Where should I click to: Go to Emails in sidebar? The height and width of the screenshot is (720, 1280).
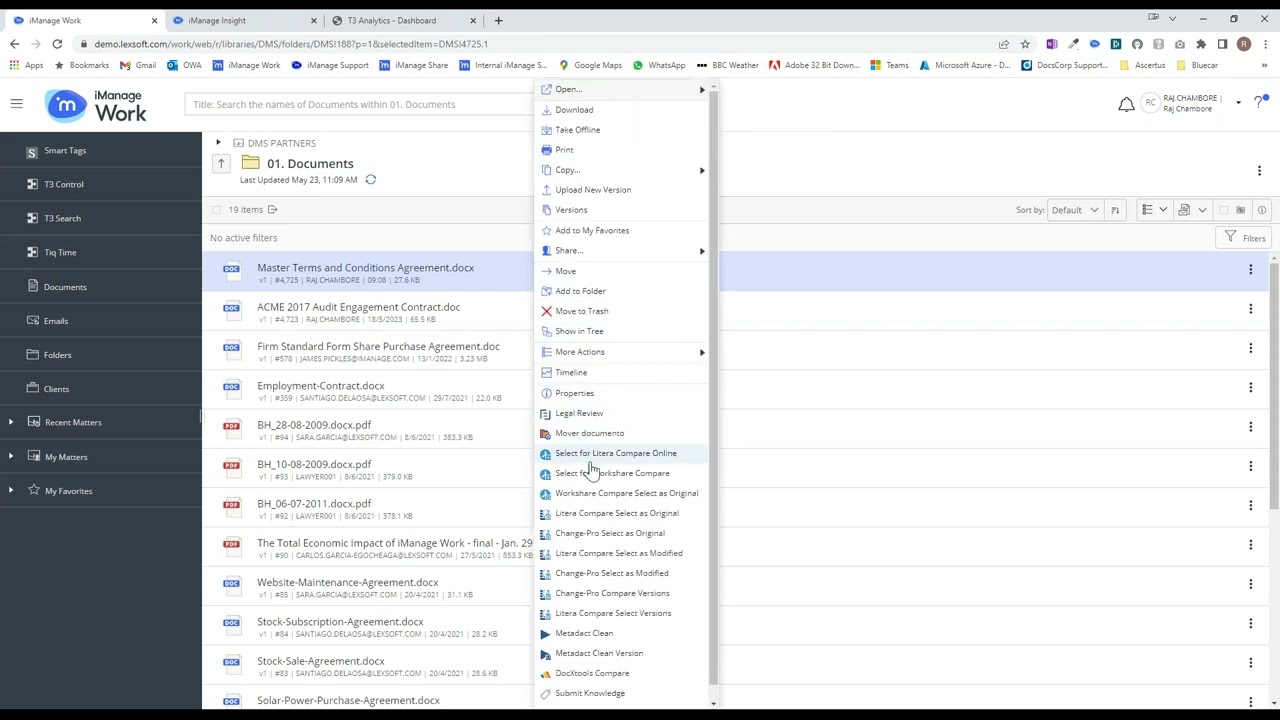click(56, 321)
